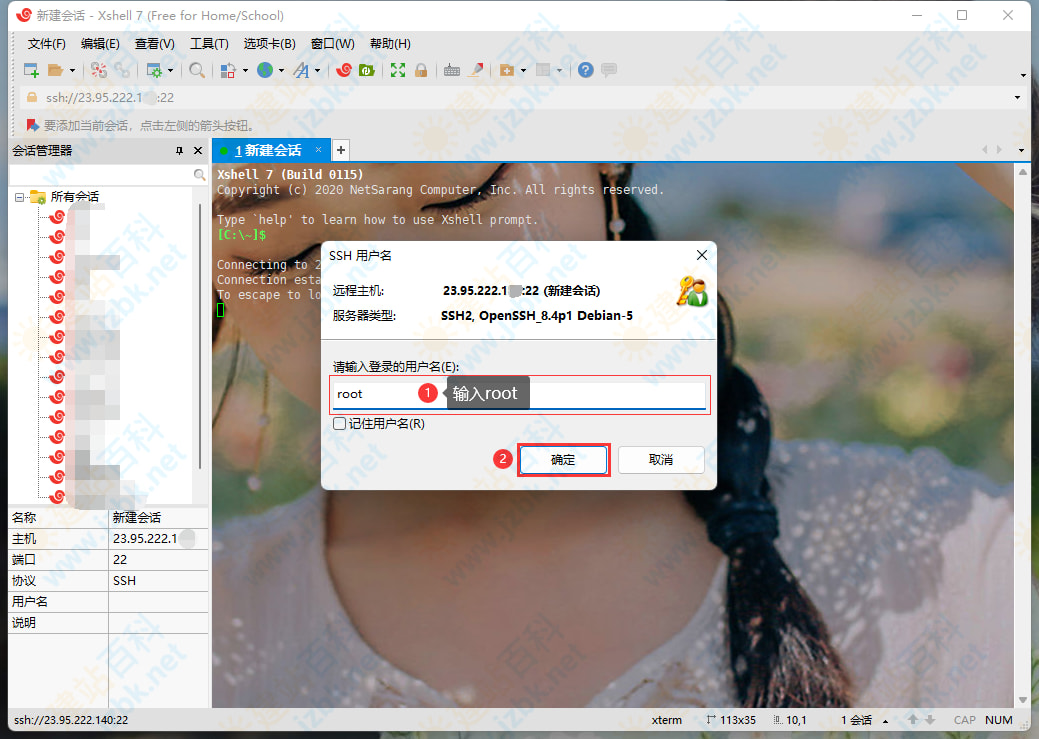Viewport: 1039px width, 739px height.
Task: Expand the folder-plus icon dropdown arrow
Action: [523, 70]
